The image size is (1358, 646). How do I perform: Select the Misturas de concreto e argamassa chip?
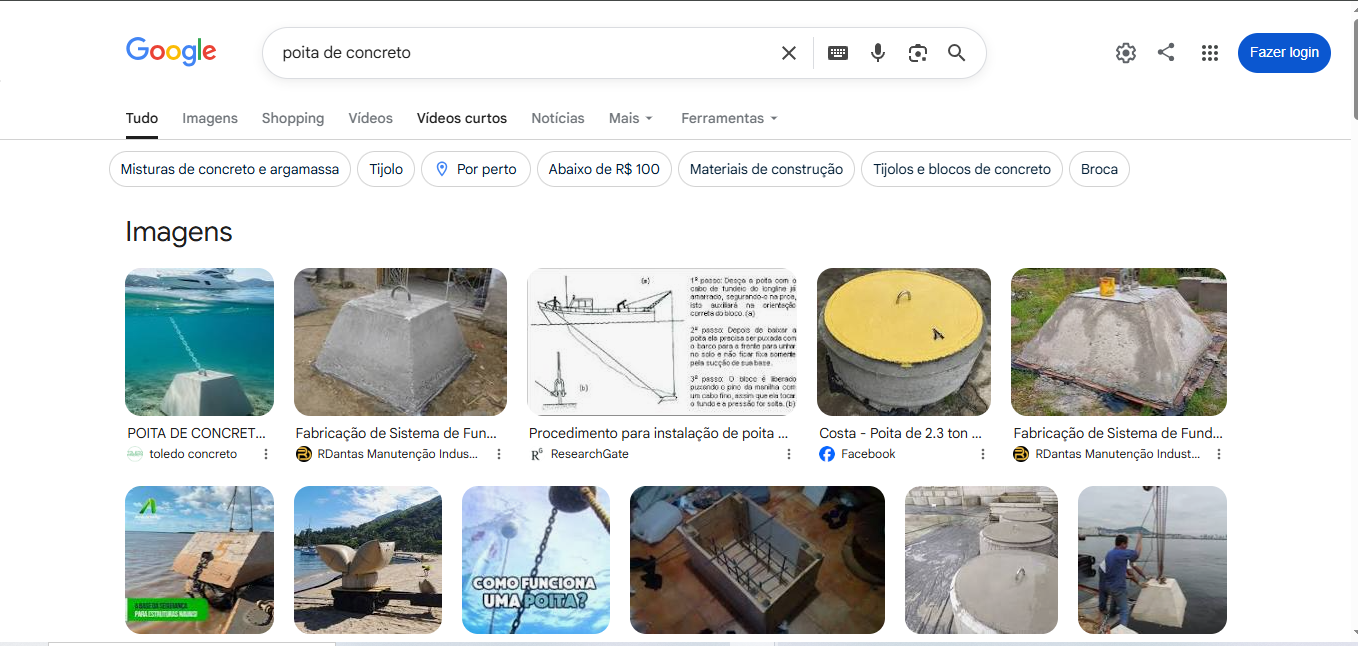(230, 169)
